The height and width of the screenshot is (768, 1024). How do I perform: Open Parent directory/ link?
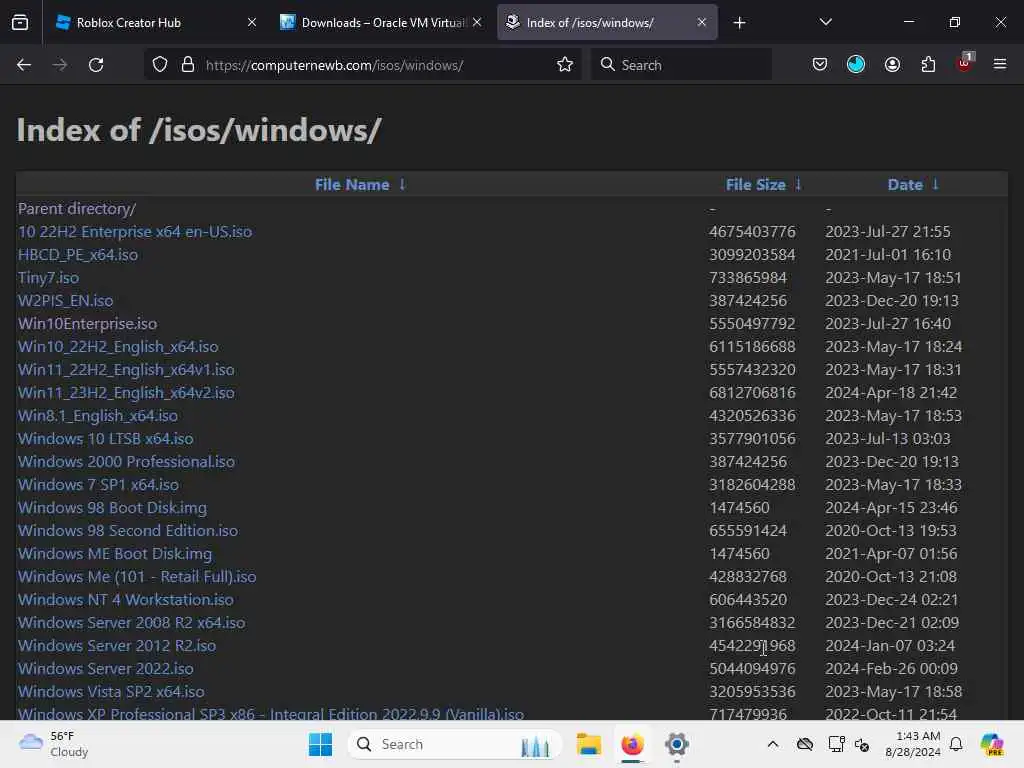tap(77, 208)
